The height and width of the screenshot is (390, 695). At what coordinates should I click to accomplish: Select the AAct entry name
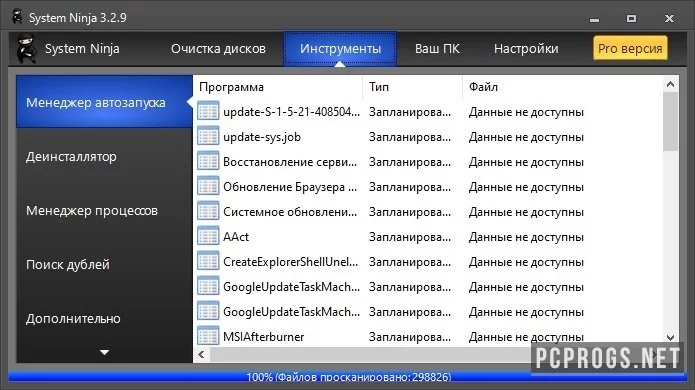click(236, 237)
